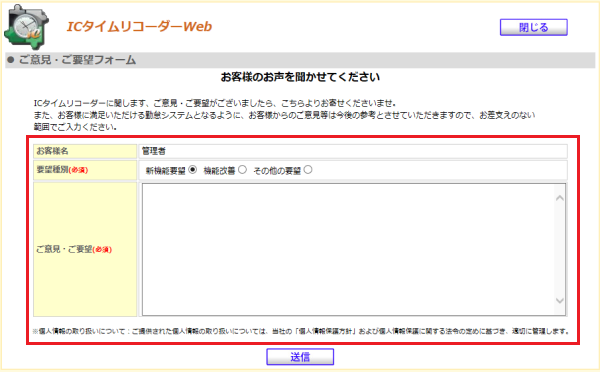Image resolution: width=600 pixels, height=372 pixels.
Task: Click the お客様名 field showing 管理者
Action: (x=353, y=151)
